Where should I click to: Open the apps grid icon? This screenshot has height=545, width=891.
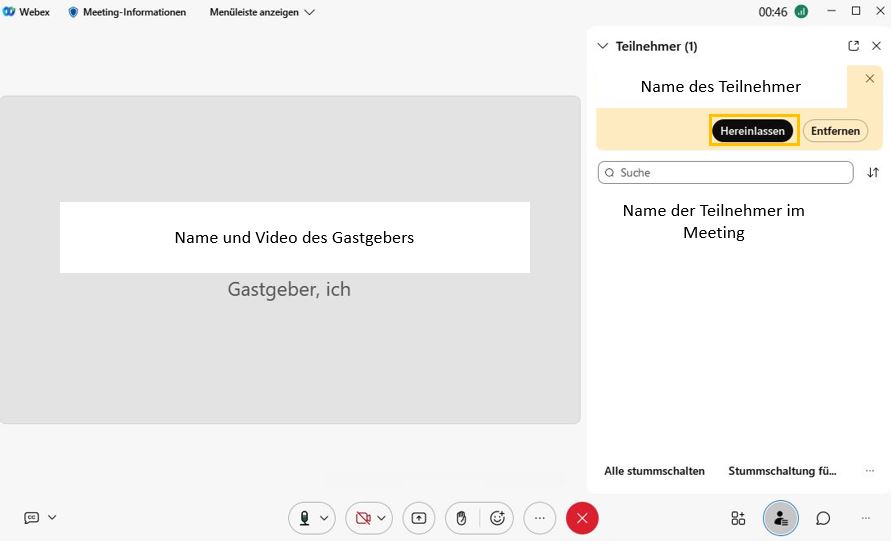(x=738, y=518)
